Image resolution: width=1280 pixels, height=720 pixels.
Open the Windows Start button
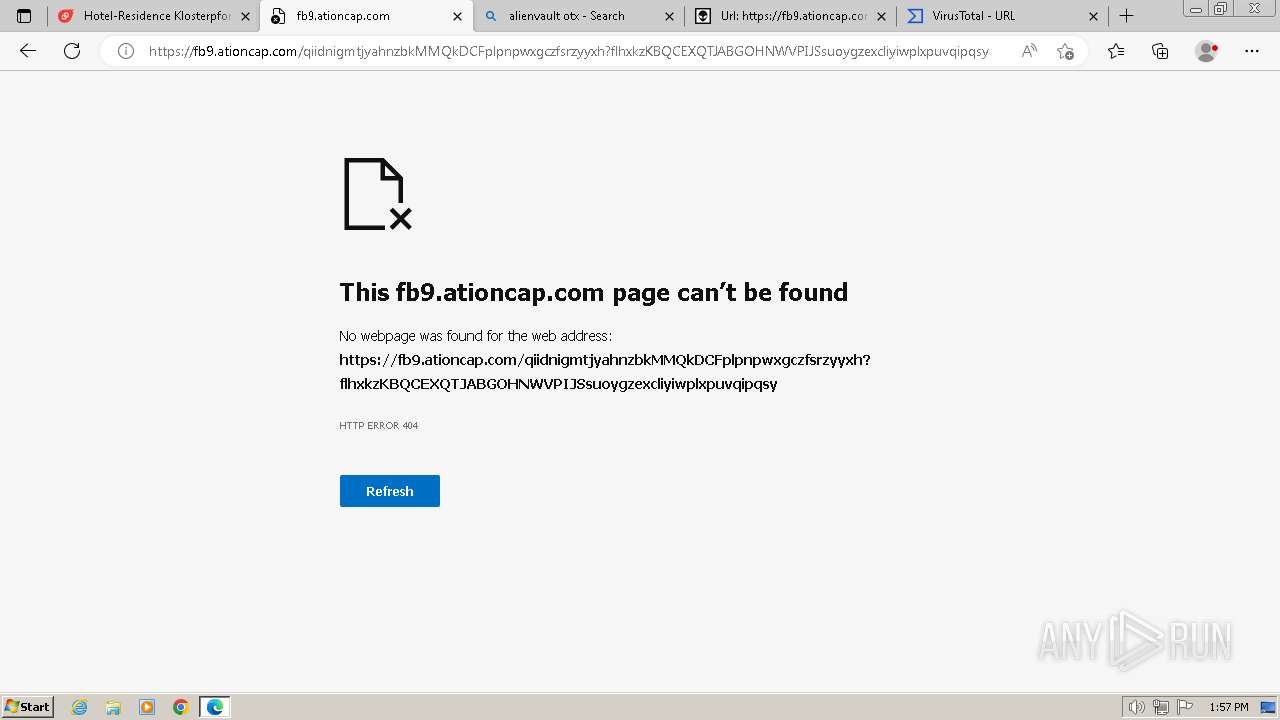(28, 707)
